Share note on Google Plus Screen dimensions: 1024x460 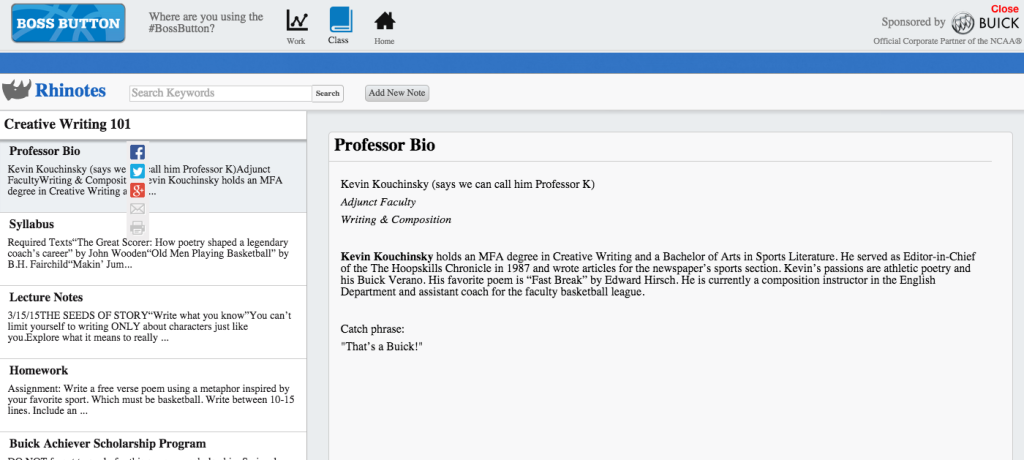(x=138, y=190)
